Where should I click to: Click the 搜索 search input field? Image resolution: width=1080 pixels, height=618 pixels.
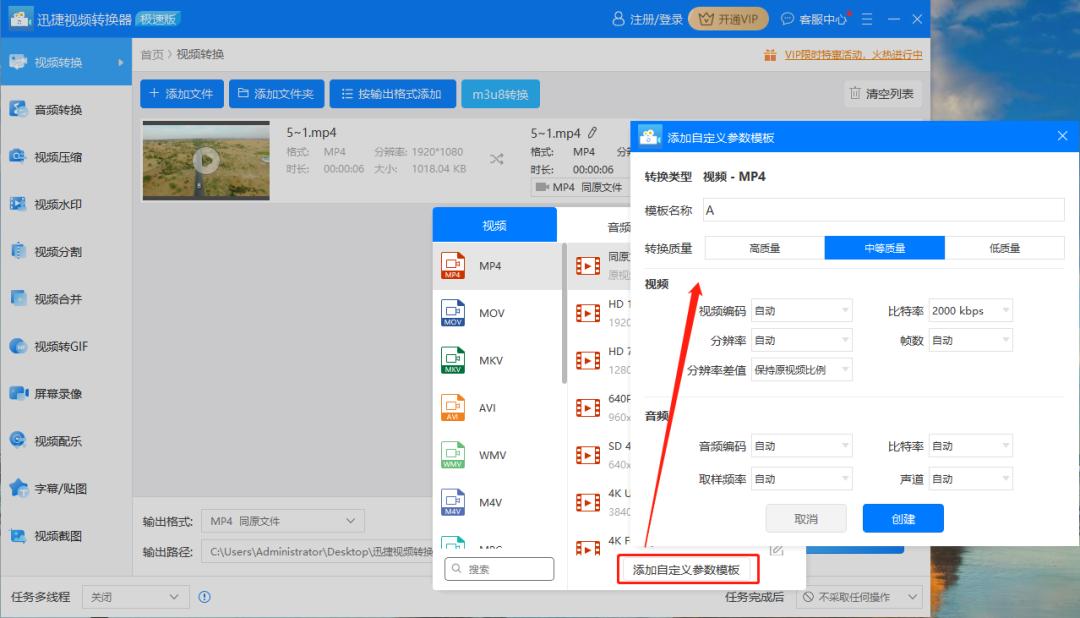tap(500, 568)
